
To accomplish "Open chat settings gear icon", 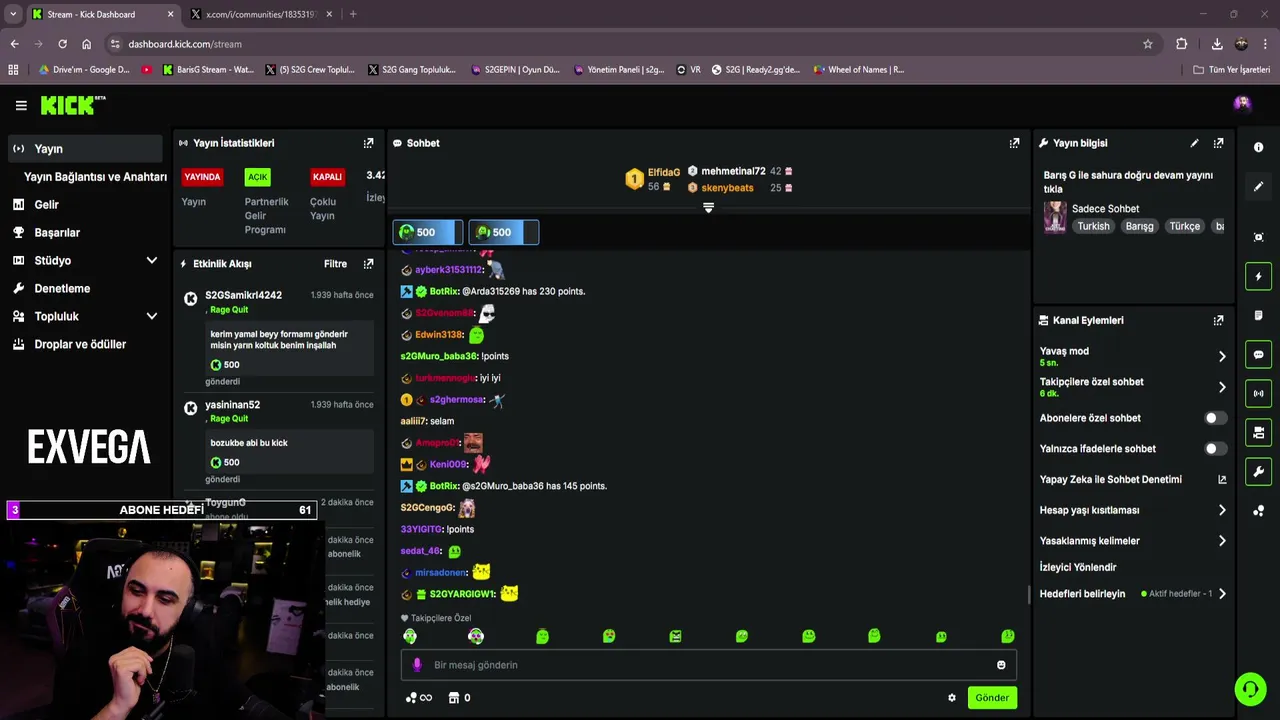I will click(952, 698).
